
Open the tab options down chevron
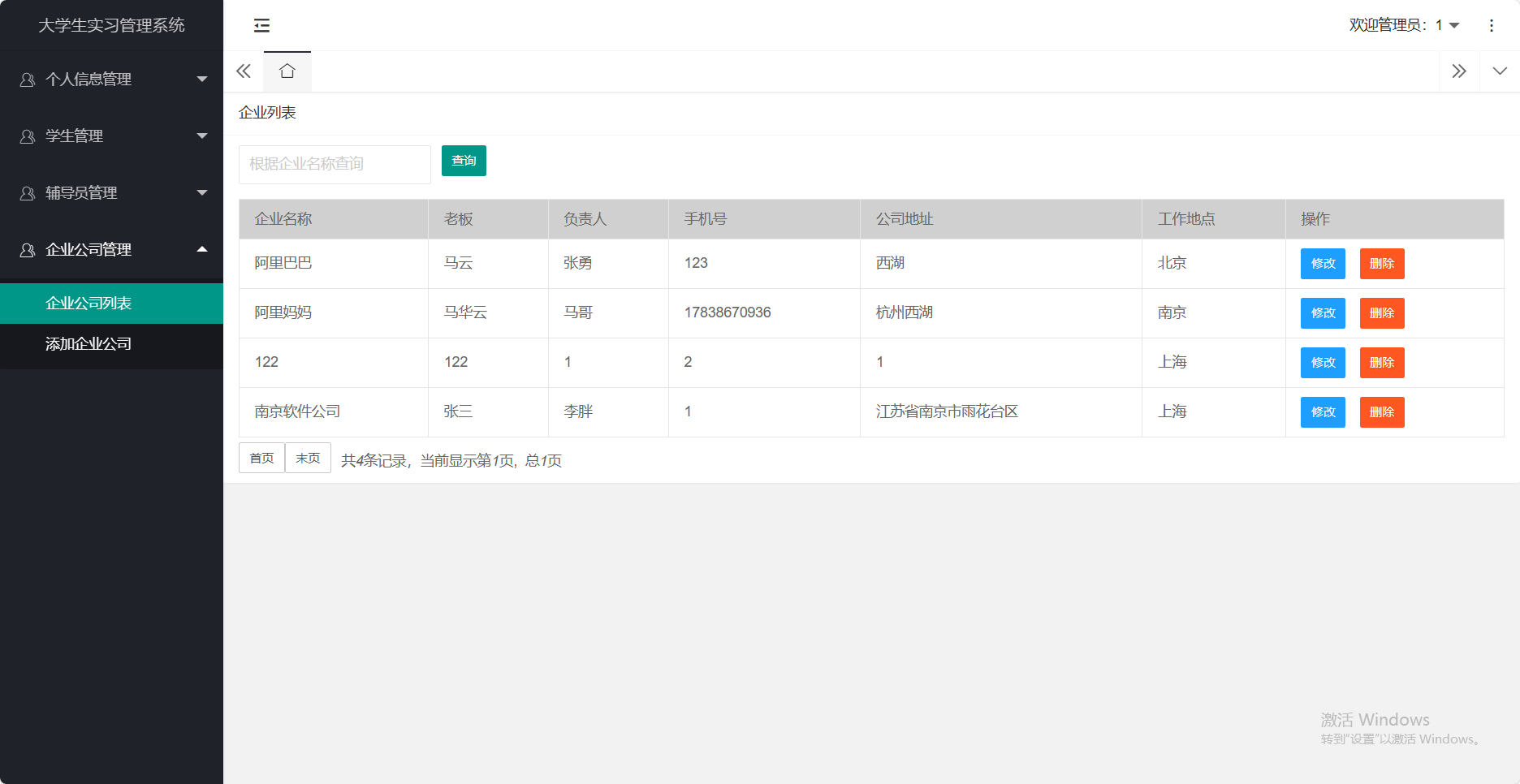pos(1500,71)
